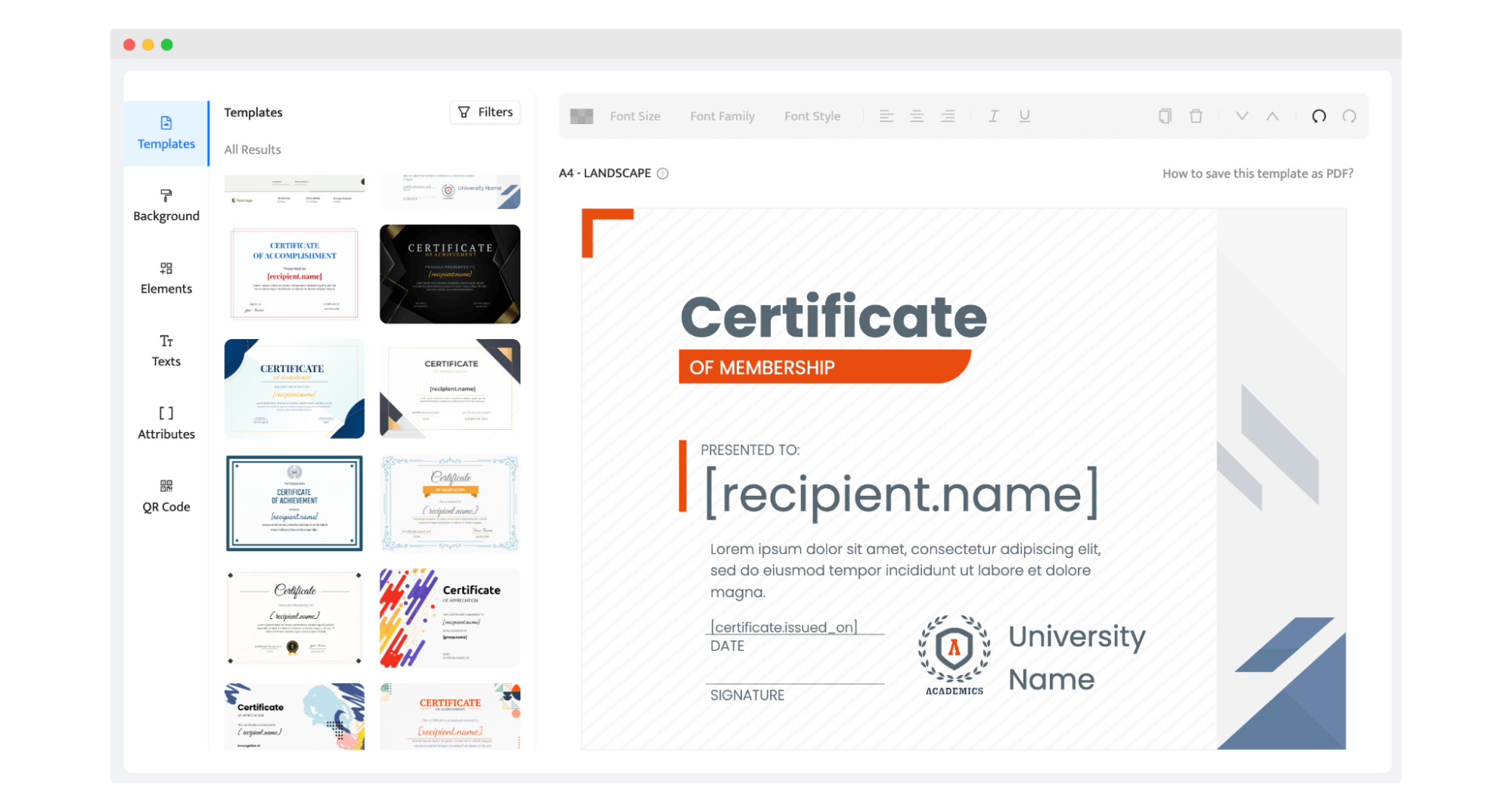This screenshot has width=1512, height=812.
Task: Open the Font Style dropdown
Action: point(812,116)
